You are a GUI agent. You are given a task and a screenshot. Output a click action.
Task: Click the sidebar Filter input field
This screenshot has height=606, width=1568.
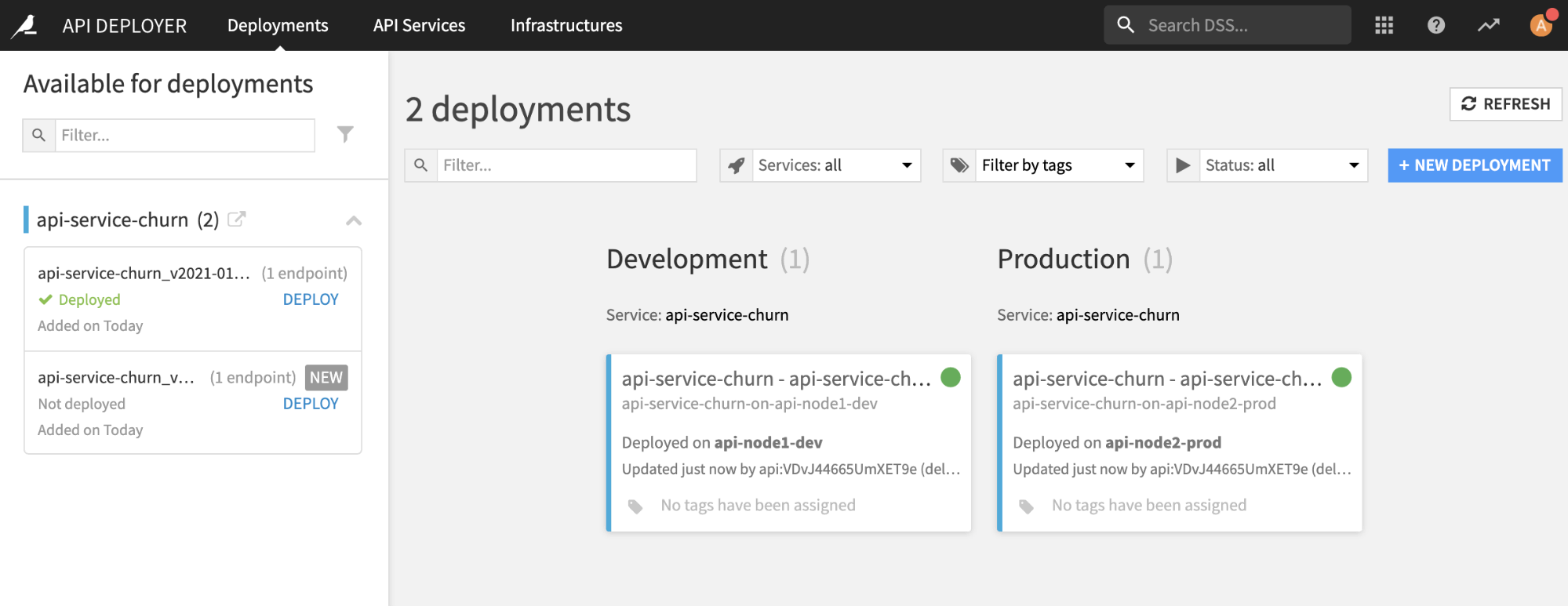pos(184,135)
